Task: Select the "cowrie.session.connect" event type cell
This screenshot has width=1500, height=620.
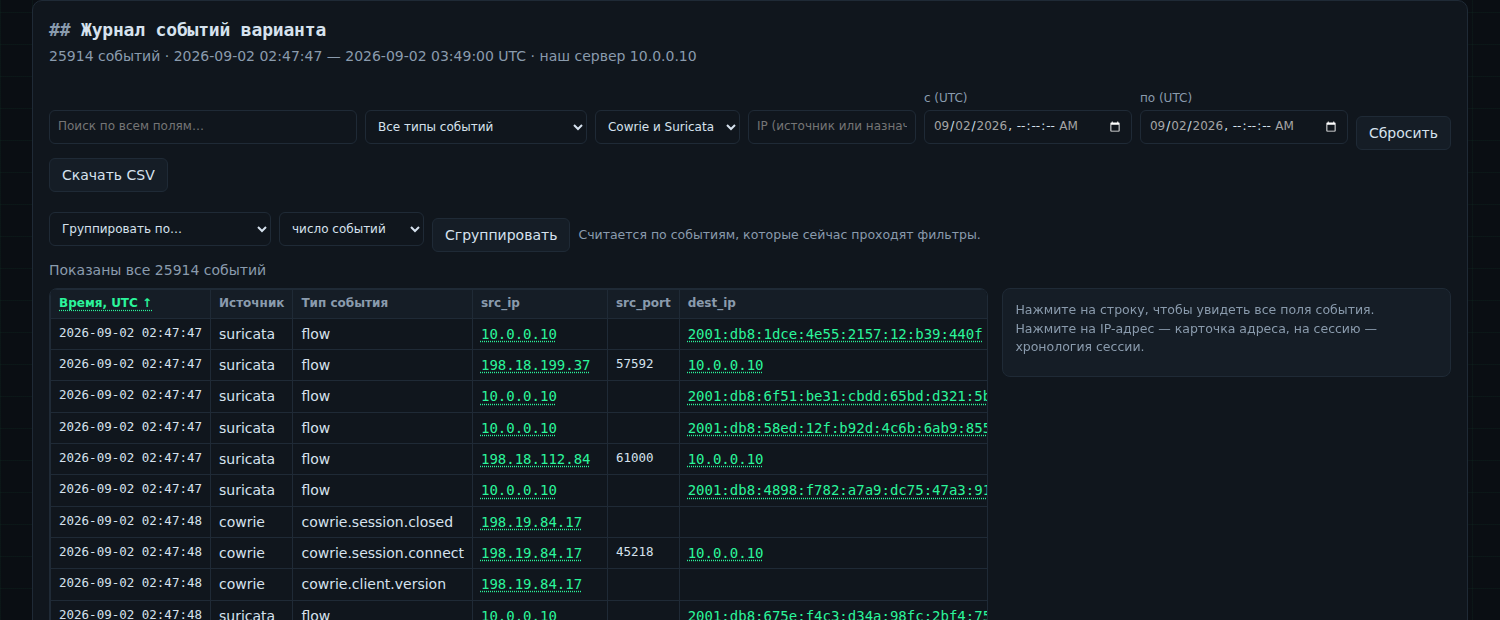Action: (383, 553)
